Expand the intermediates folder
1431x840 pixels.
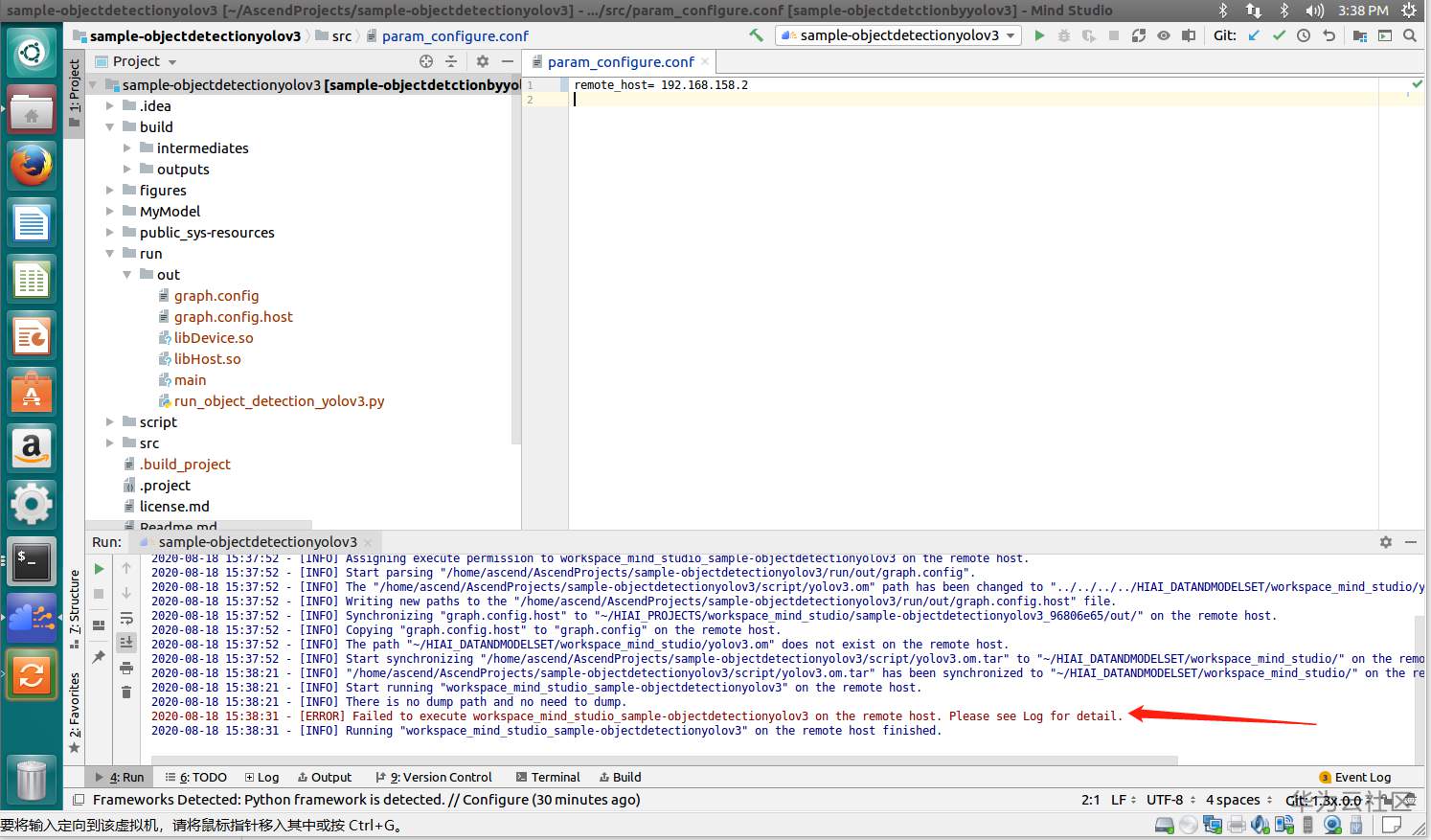(127, 148)
